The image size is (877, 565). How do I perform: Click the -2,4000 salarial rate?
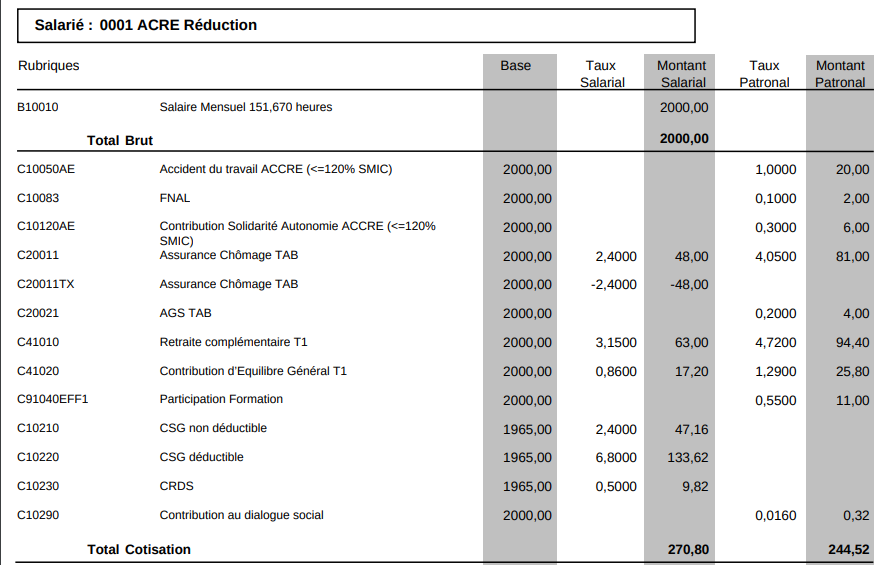click(614, 285)
